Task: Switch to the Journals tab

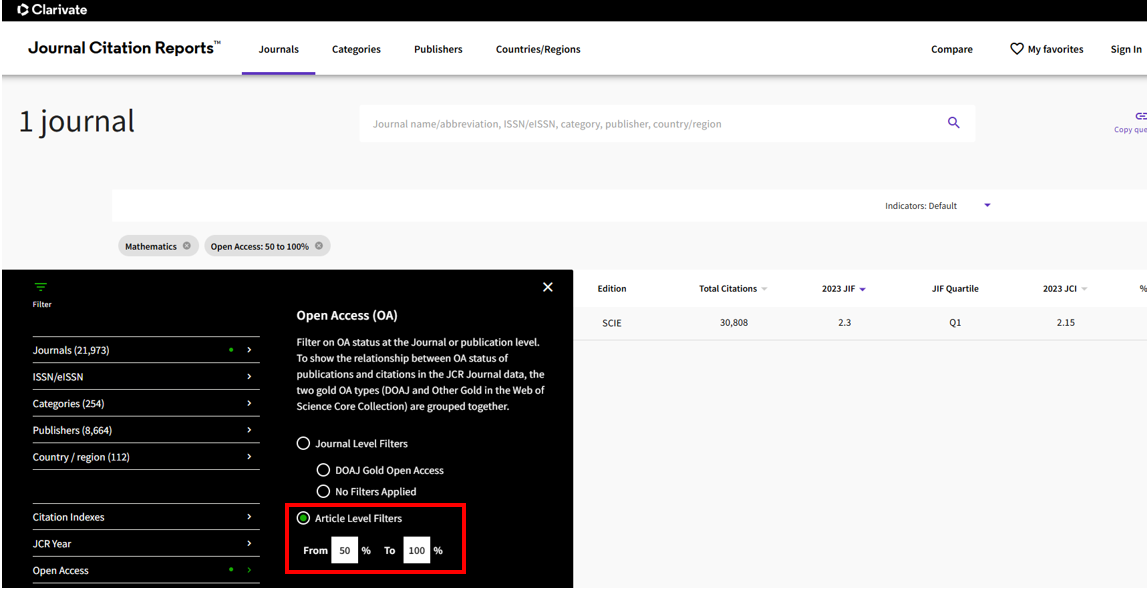Action: tap(279, 49)
